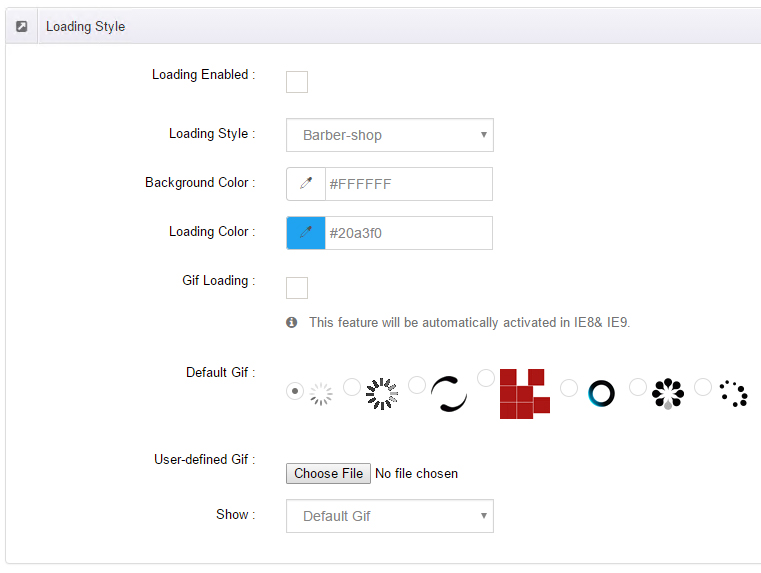The height and width of the screenshot is (573, 761).
Task: Click the Loading Style panel header icon
Action: tap(21, 26)
